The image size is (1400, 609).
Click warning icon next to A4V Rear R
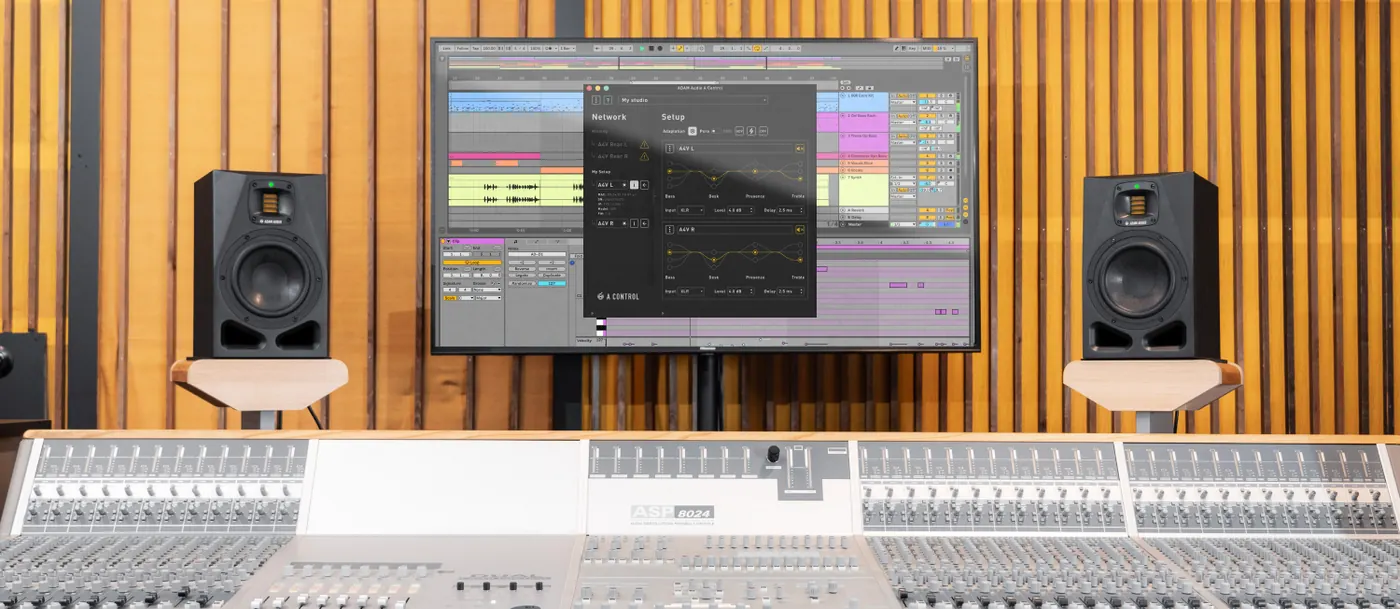coord(644,156)
